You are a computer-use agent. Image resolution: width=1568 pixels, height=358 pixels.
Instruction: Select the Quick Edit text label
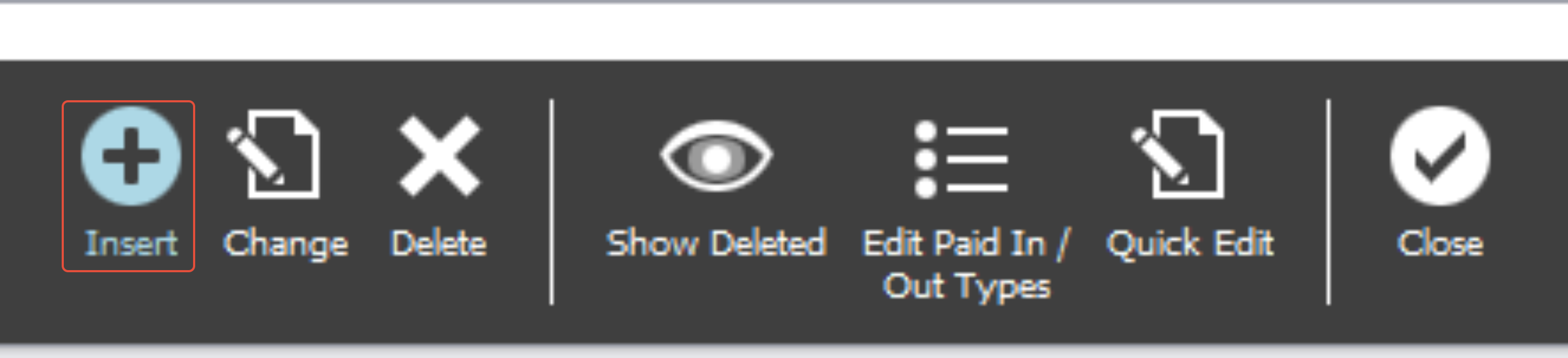pyautogui.click(x=1190, y=244)
